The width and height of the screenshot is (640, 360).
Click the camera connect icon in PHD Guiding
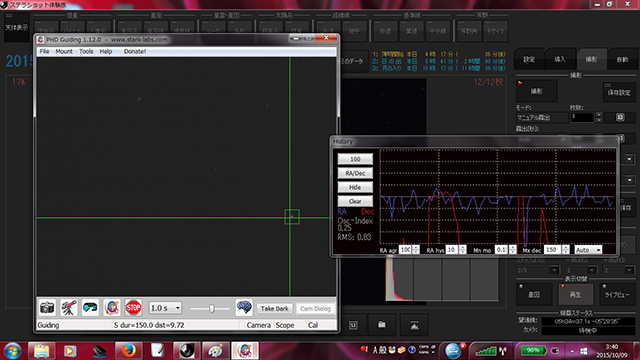pyautogui.click(x=47, y=307)
